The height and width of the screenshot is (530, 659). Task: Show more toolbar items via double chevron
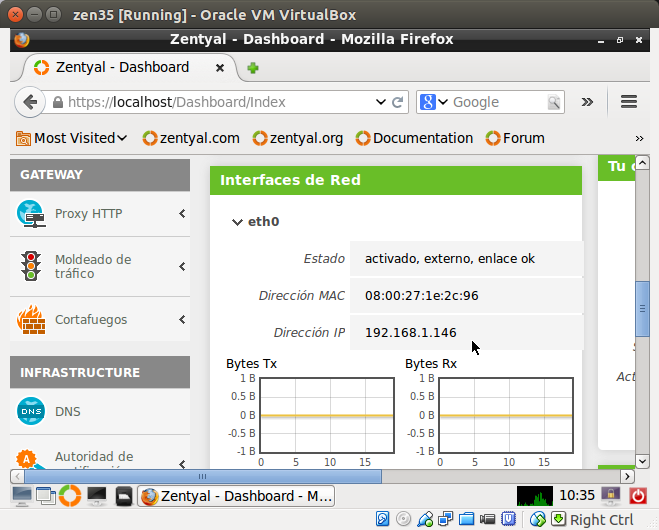click(587, 102)
